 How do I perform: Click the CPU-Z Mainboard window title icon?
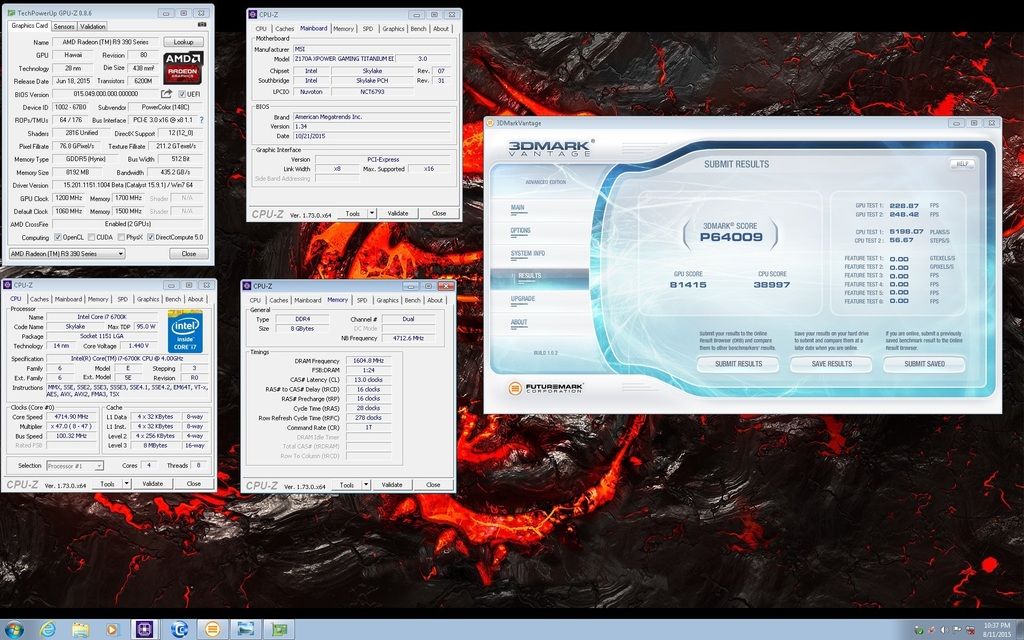253,14
